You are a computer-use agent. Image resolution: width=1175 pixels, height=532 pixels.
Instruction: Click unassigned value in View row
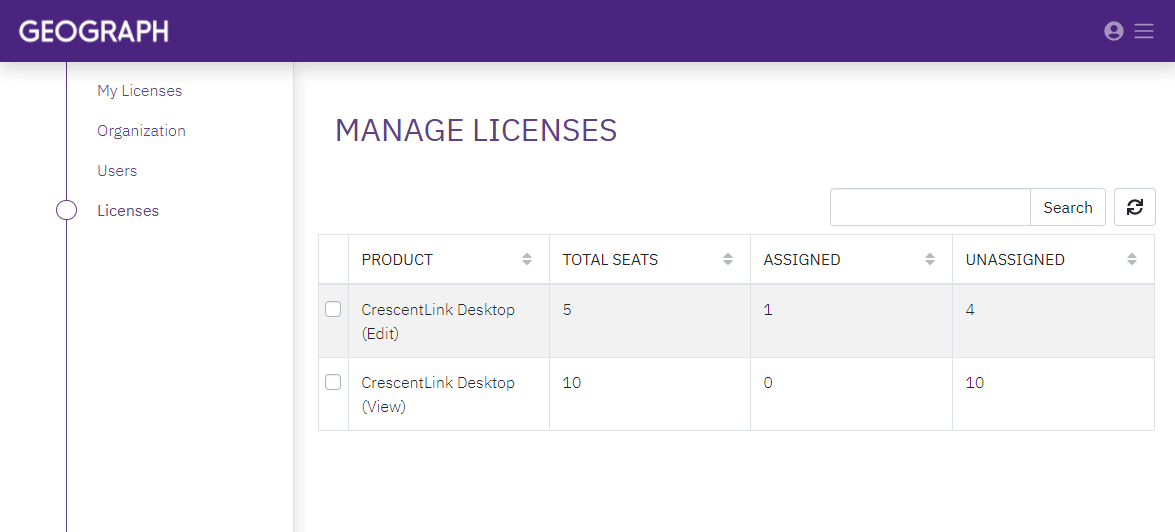coord(975,383)
